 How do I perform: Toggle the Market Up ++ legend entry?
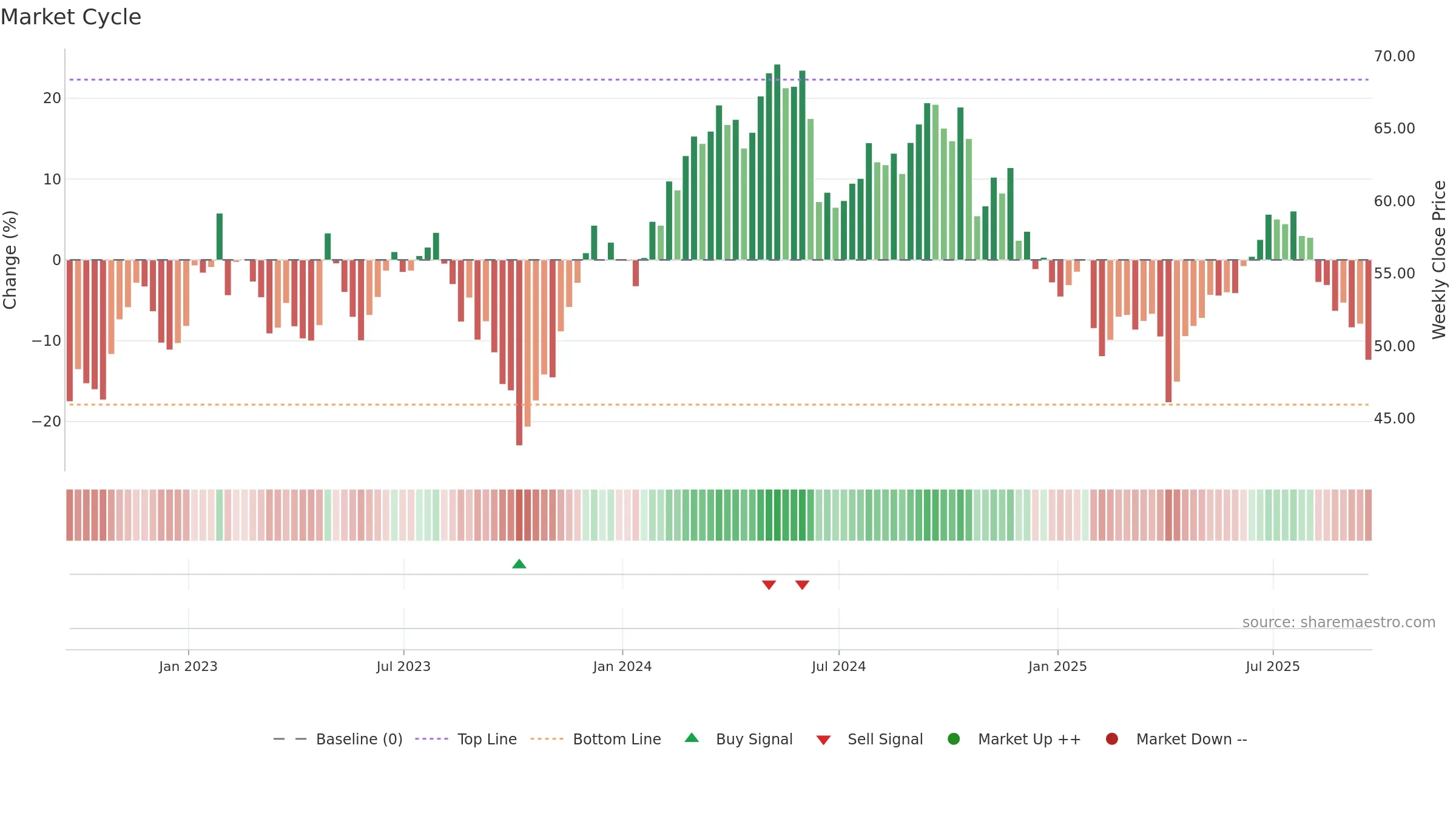click(x=1014, y=739)
